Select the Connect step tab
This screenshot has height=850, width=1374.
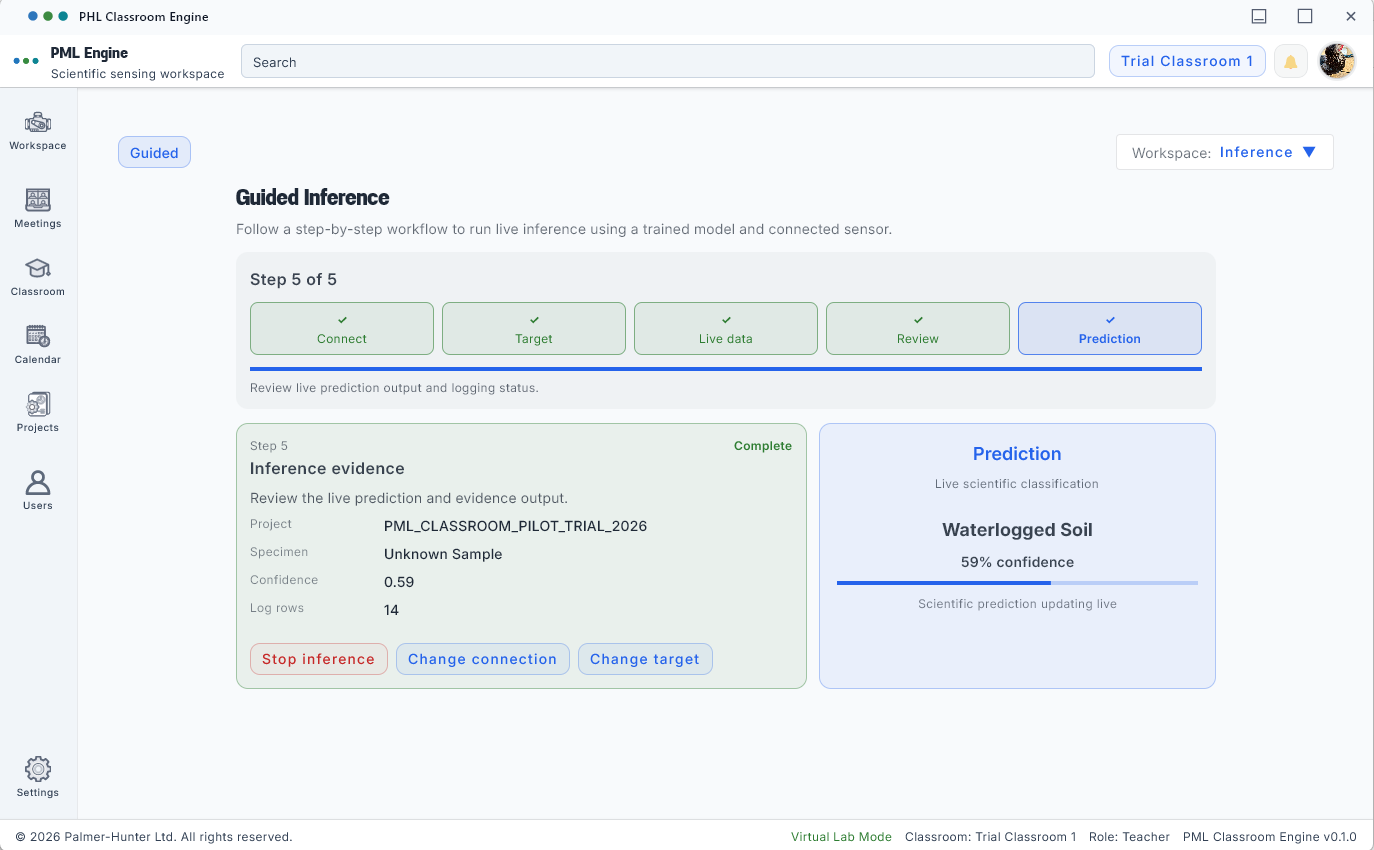pyautogui.click(x=342, y=329)
